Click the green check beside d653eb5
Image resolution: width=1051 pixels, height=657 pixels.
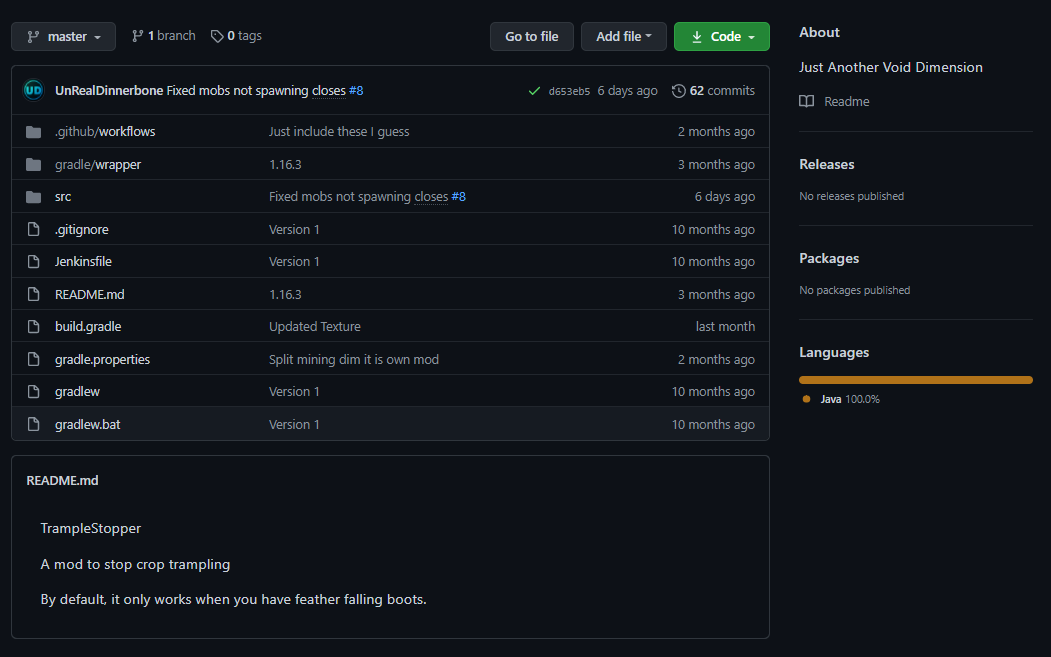534,90
